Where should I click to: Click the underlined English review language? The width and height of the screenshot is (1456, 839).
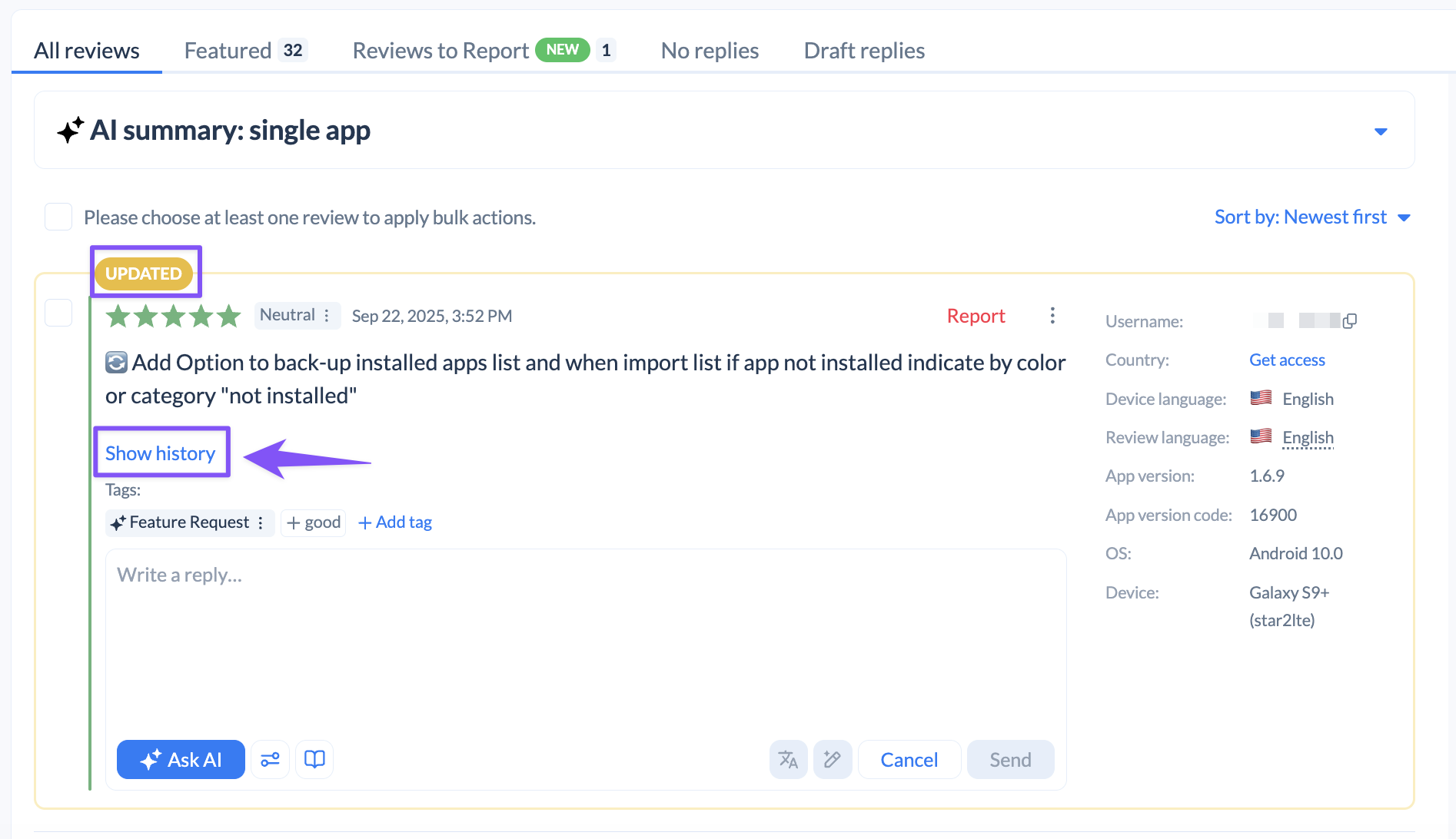pos(1308,437)
